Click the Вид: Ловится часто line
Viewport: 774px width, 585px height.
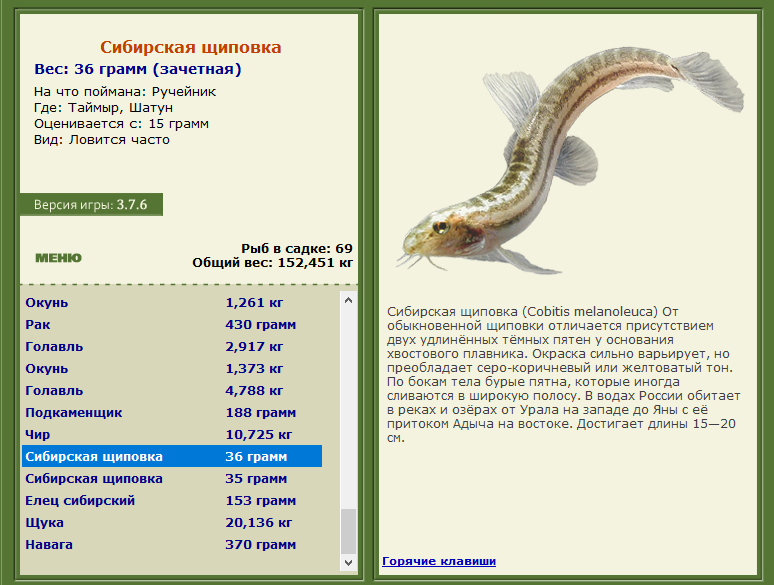click(102, 140)
